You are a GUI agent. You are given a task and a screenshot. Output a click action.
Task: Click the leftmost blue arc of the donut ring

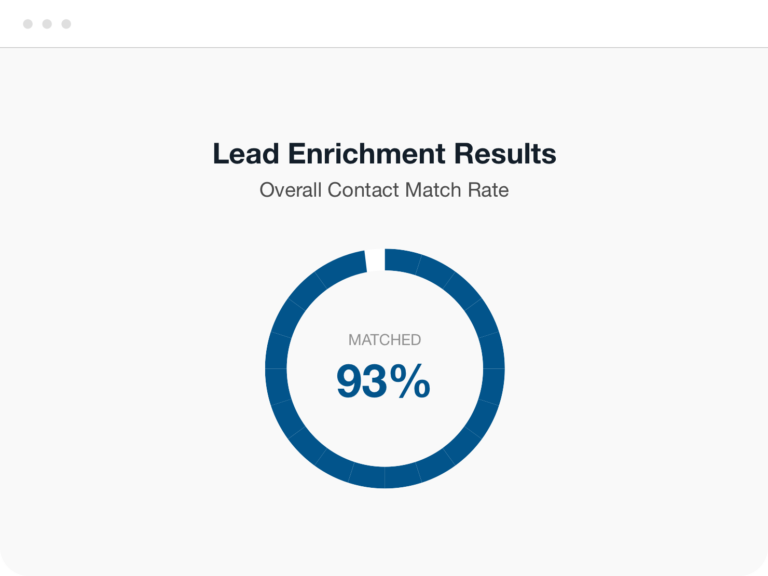pos(276,368)
